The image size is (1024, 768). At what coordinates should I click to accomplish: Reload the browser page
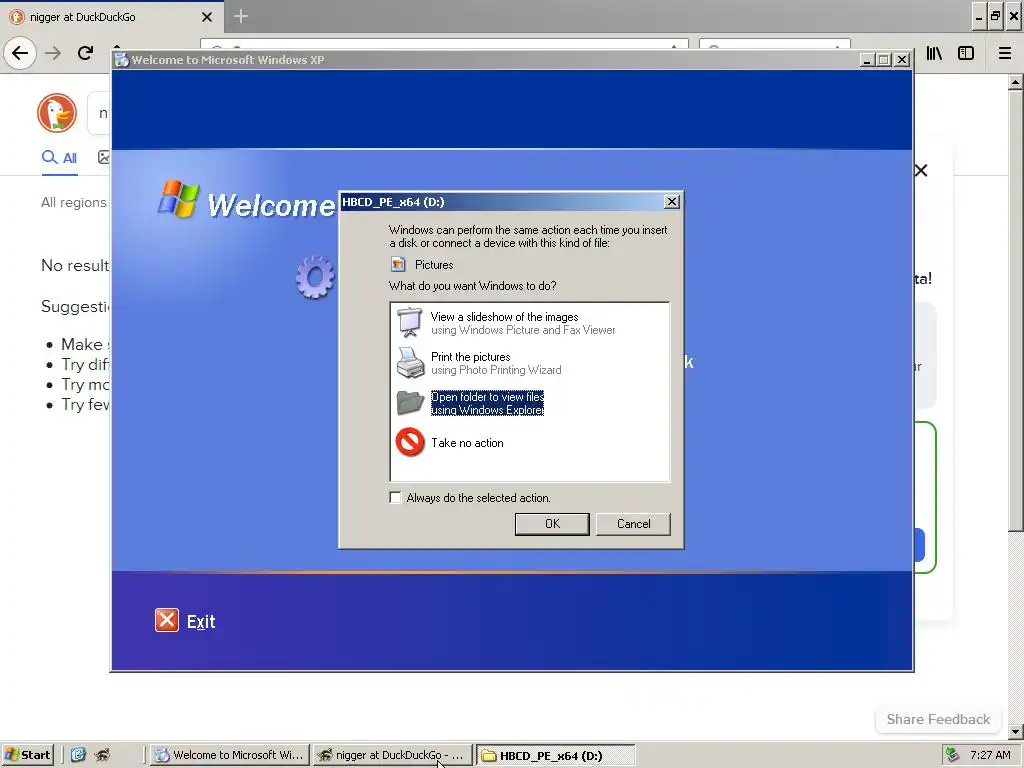(85, 53)
